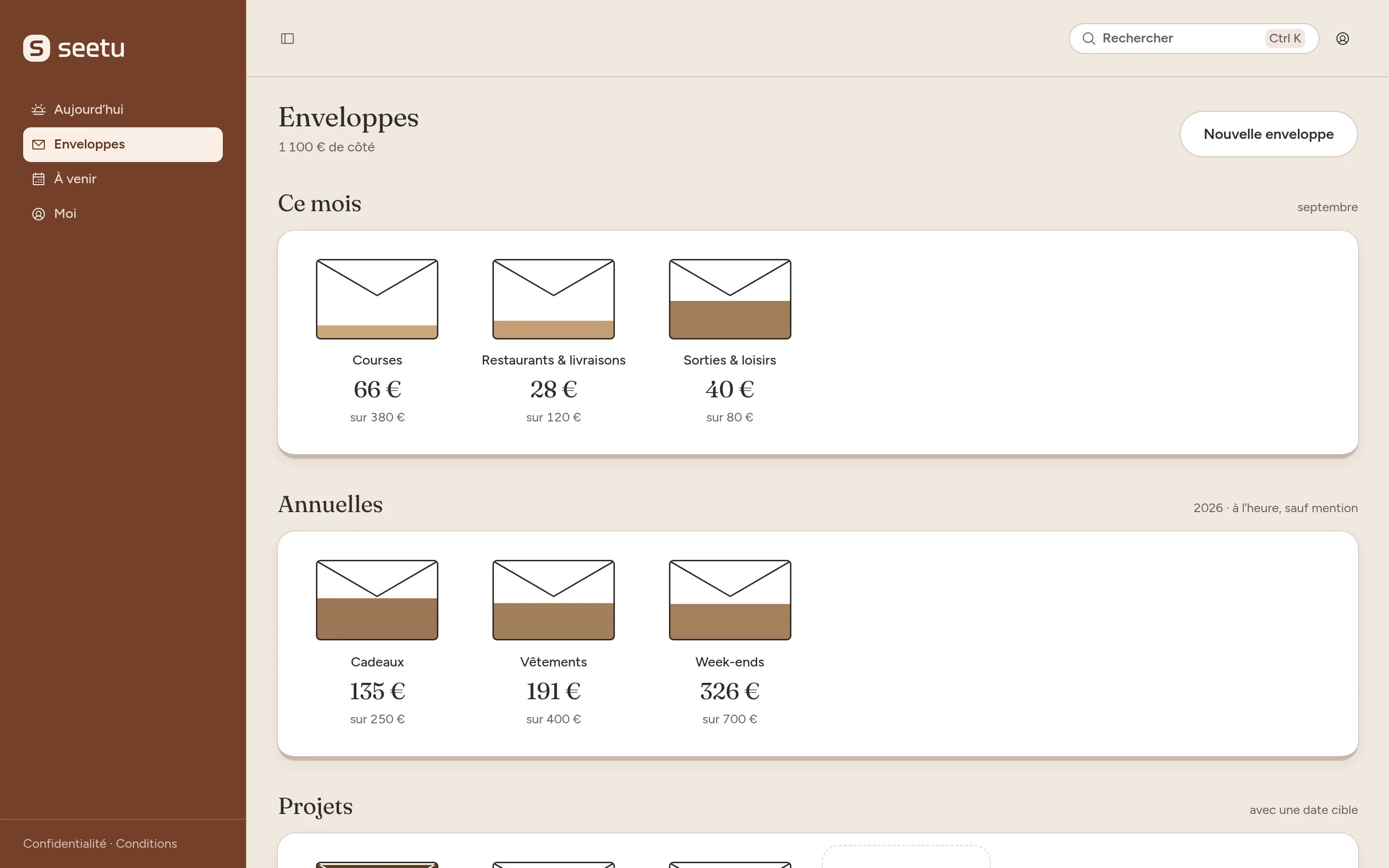The height and width of the screenshot is (868, 1389).
Task: Create a Nouvelle enveloppe
Action: [1268, 134]
